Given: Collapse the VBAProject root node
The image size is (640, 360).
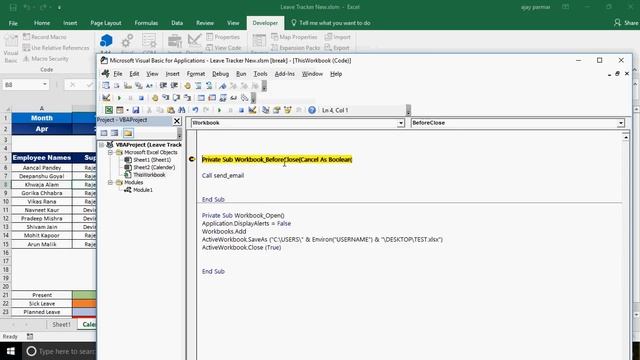Looking at the screenshot, I should (x=102, y=145).
